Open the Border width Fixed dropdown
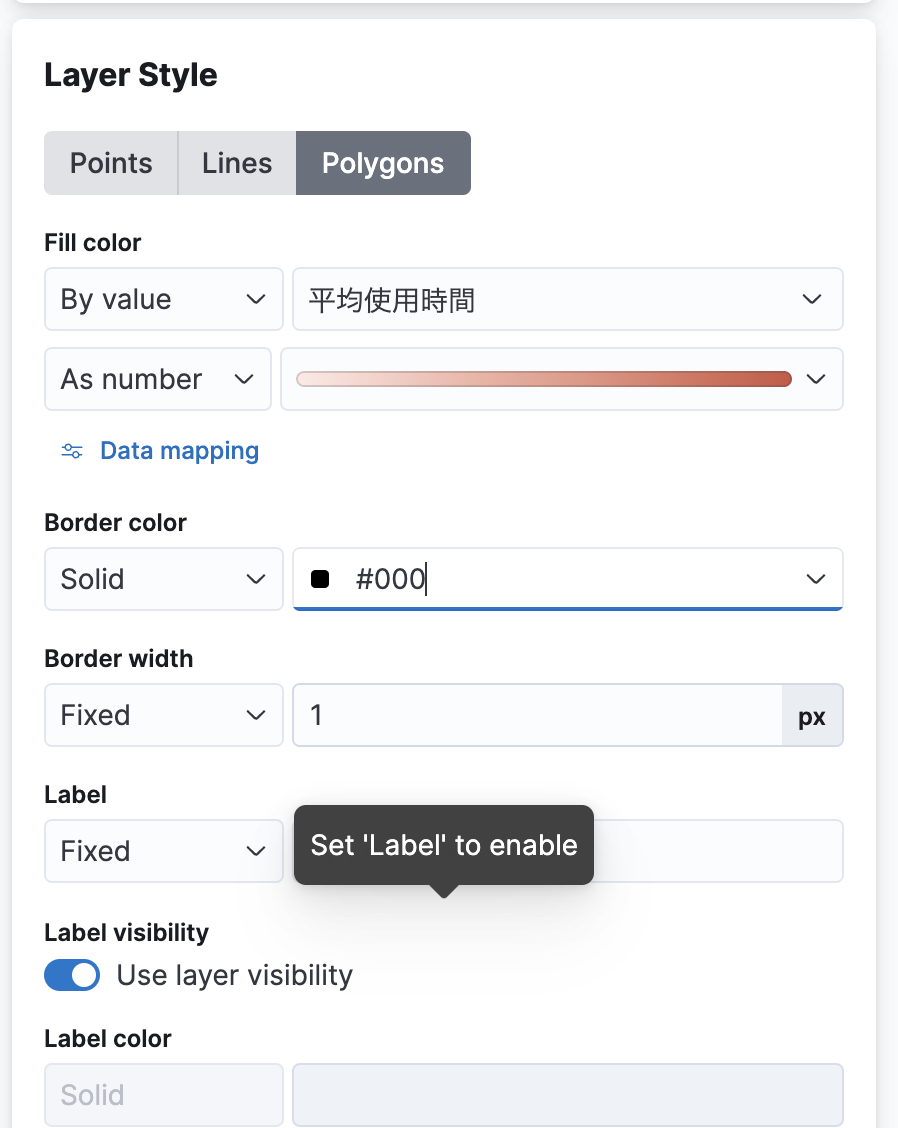Viewport: 898px width, 1128px height. click(x=164, y=715)
